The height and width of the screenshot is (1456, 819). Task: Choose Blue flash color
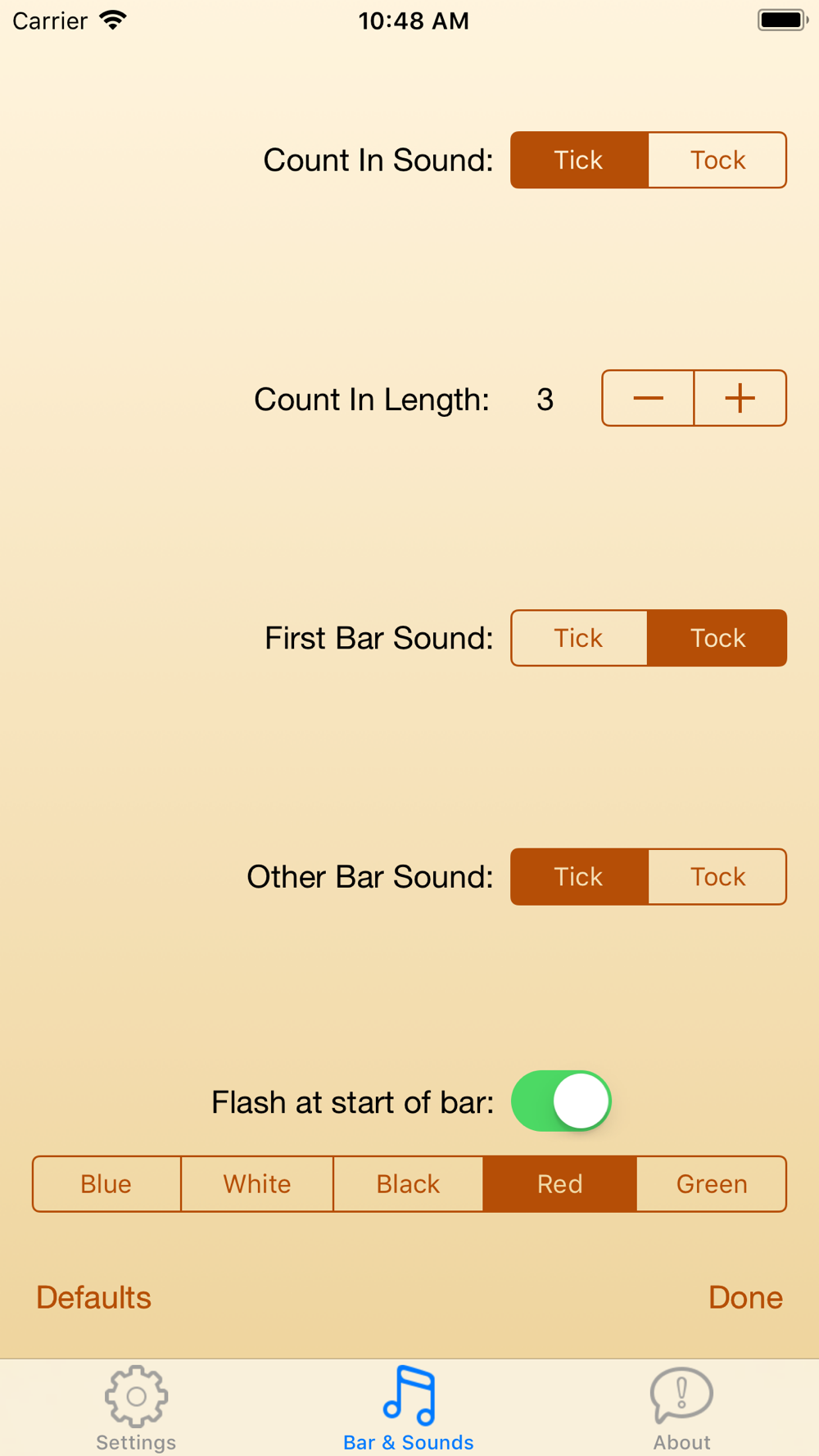tap(106, 1184)
